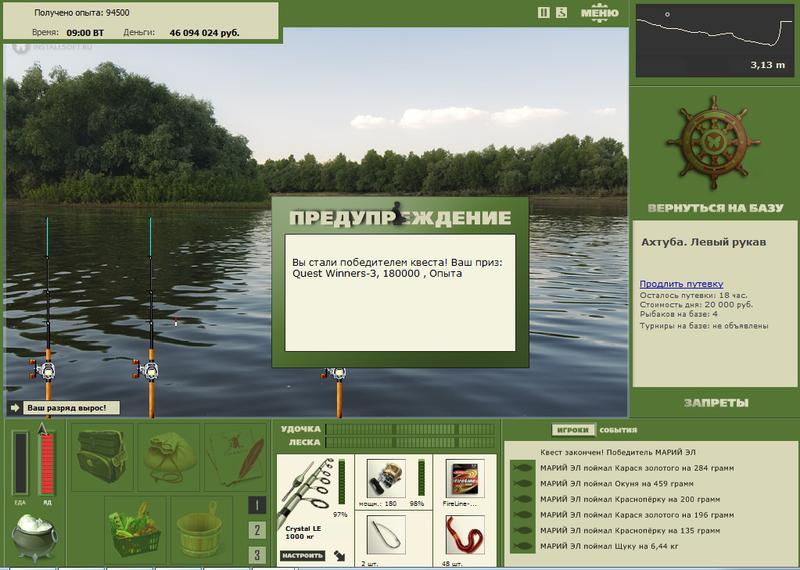Click the Получено опыта: 94500 text
Viewport: 800px width, 570px height.
82,13
